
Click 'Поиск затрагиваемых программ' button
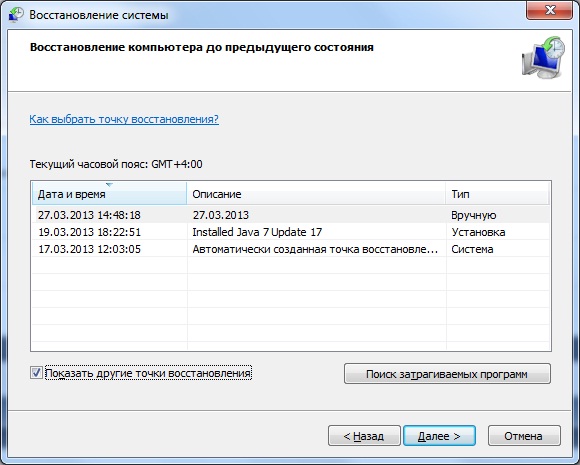click(x=447, y=374)
